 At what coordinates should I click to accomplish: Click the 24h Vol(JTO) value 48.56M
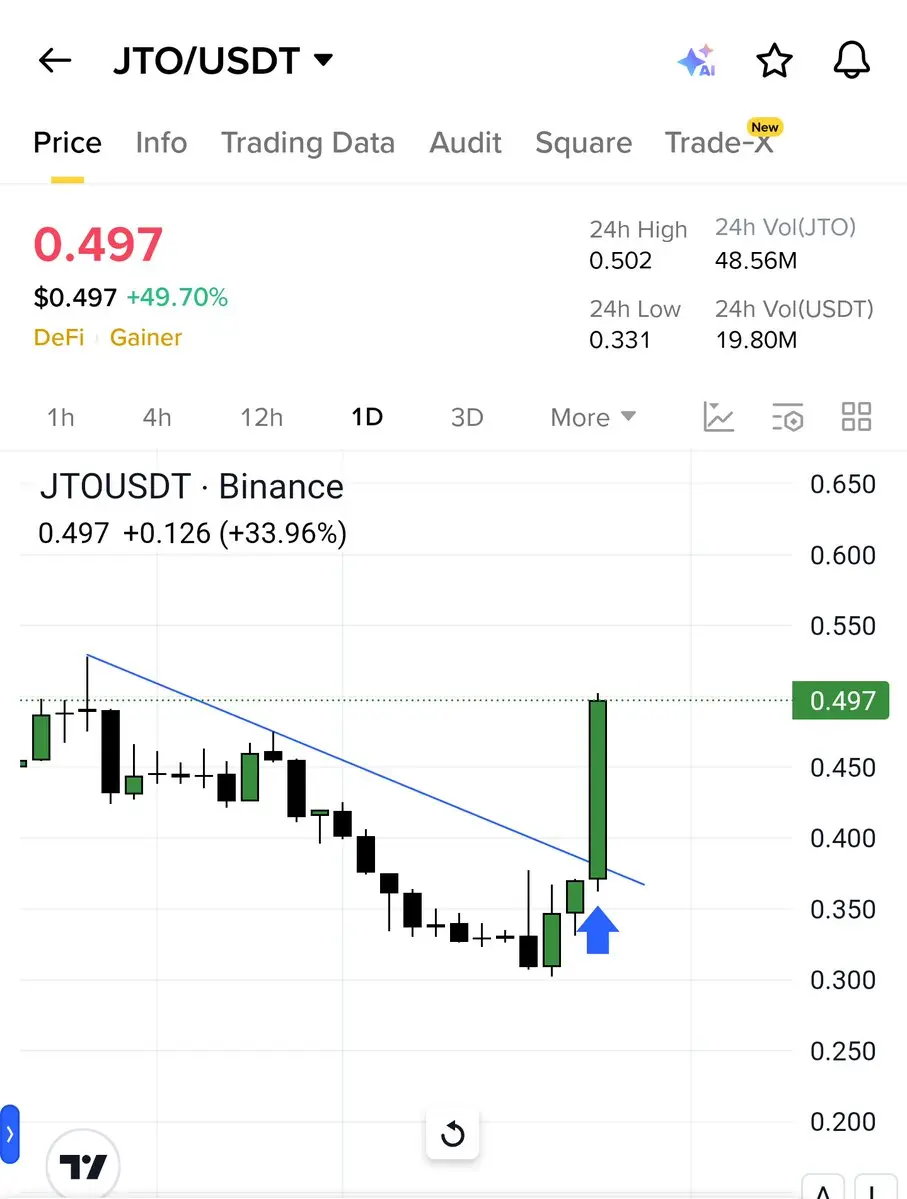(x=756, y=261)
